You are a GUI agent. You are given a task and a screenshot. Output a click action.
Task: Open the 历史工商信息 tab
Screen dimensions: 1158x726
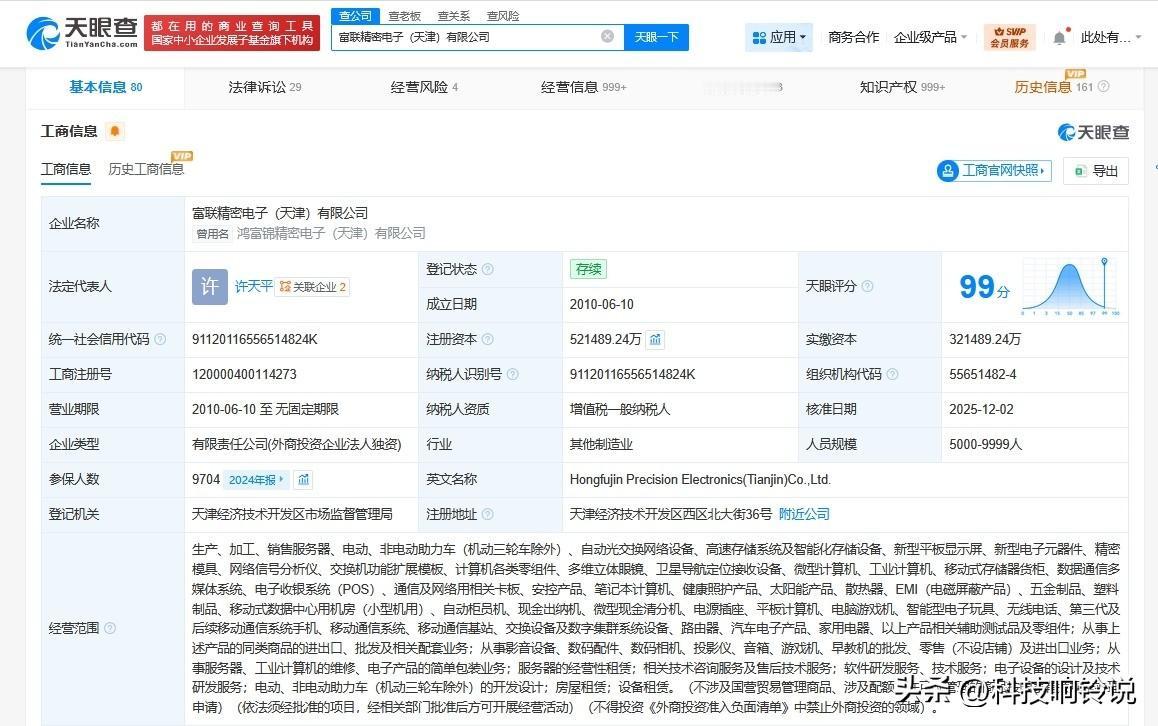(145, 169)
